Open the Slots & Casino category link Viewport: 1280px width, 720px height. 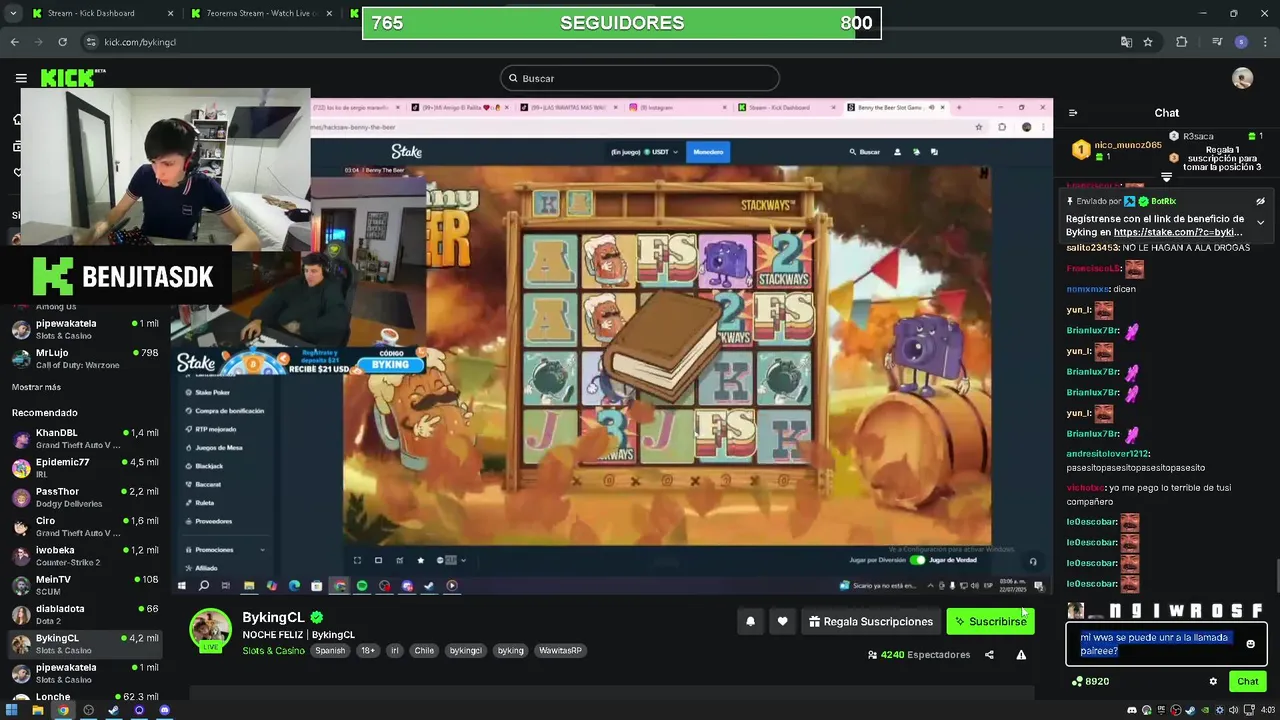tap(273, 651)
